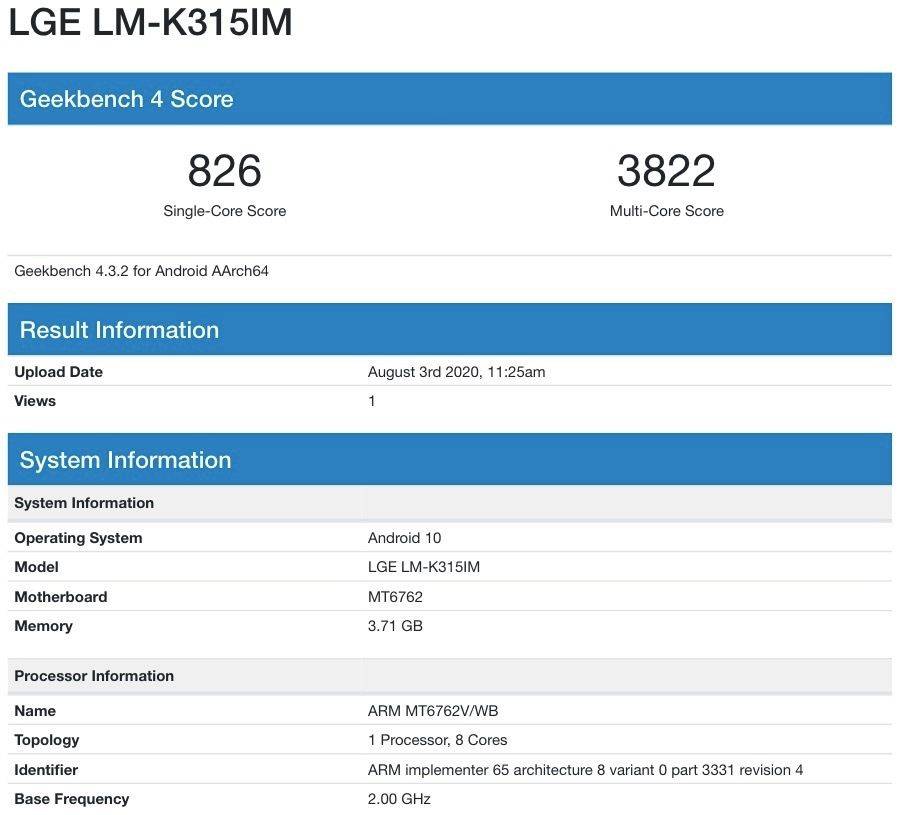The height and width of the screenshot is (815, 906).
Task: Click the 826 Single-Core score value
Action: coord(224,172)
